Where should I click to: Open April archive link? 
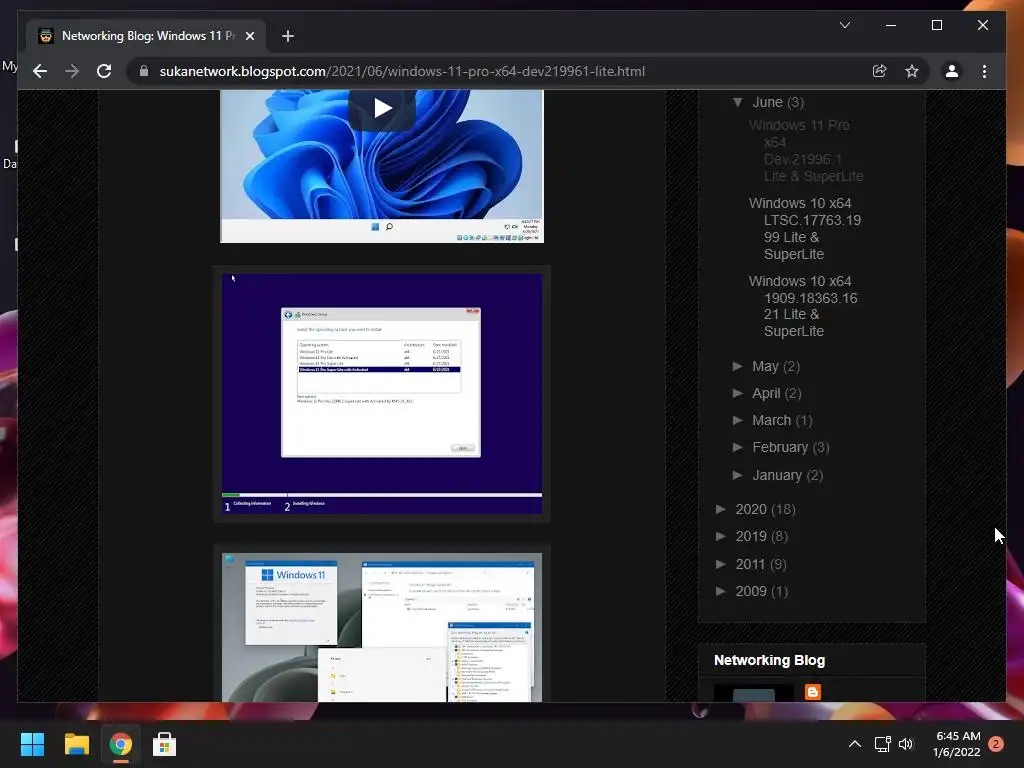pyautogui.click(x=766, y=393)
